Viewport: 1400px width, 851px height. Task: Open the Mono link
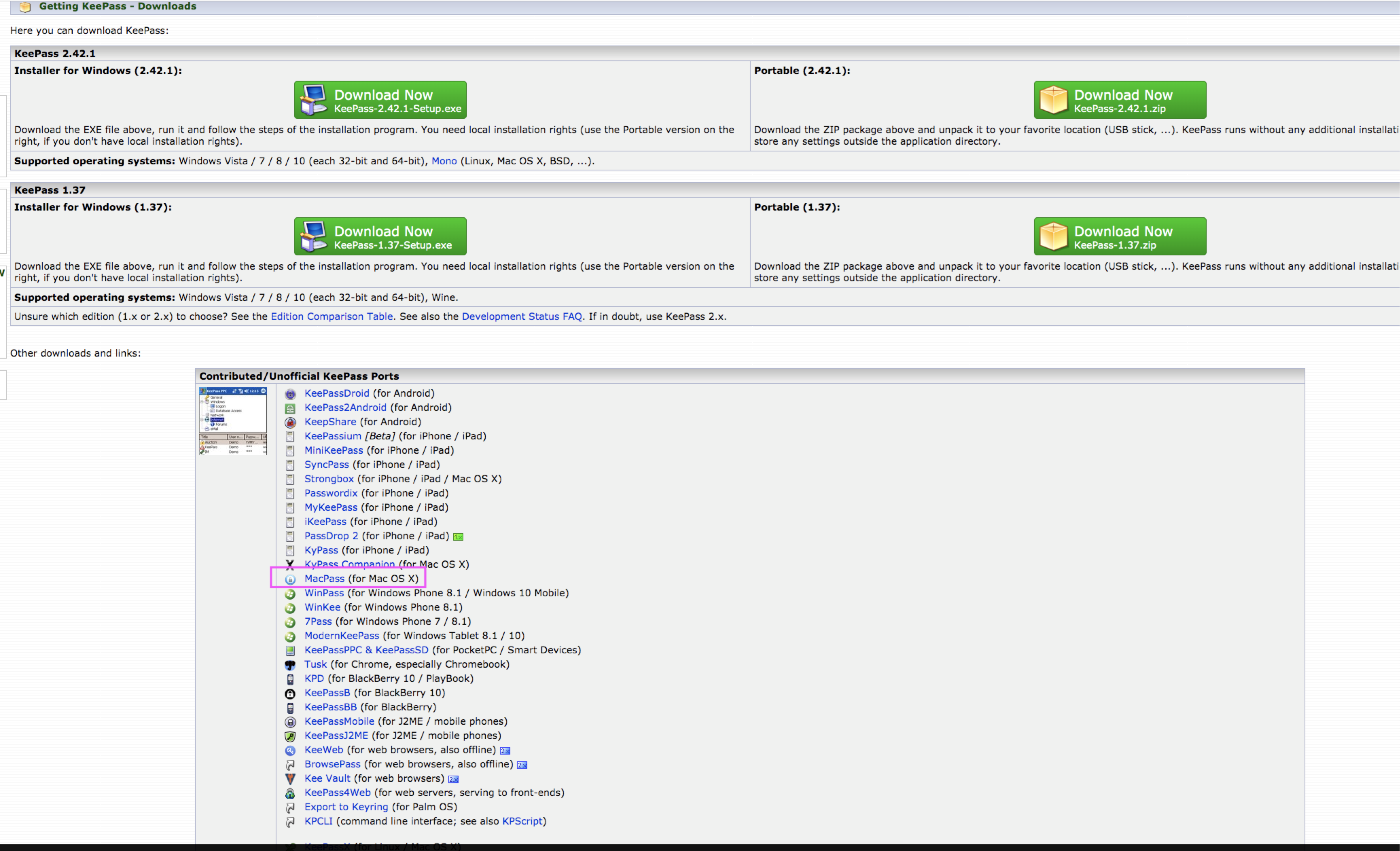coord(444,161)
